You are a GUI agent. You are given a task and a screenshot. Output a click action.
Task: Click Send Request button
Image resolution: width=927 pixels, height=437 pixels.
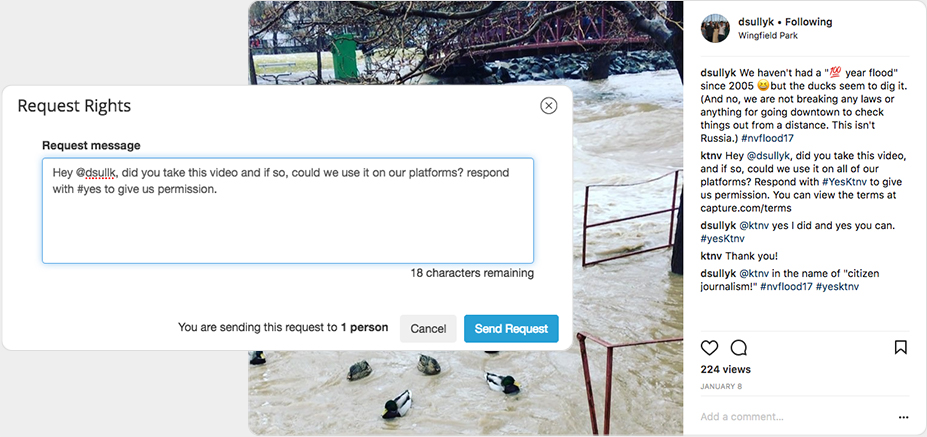511,328
